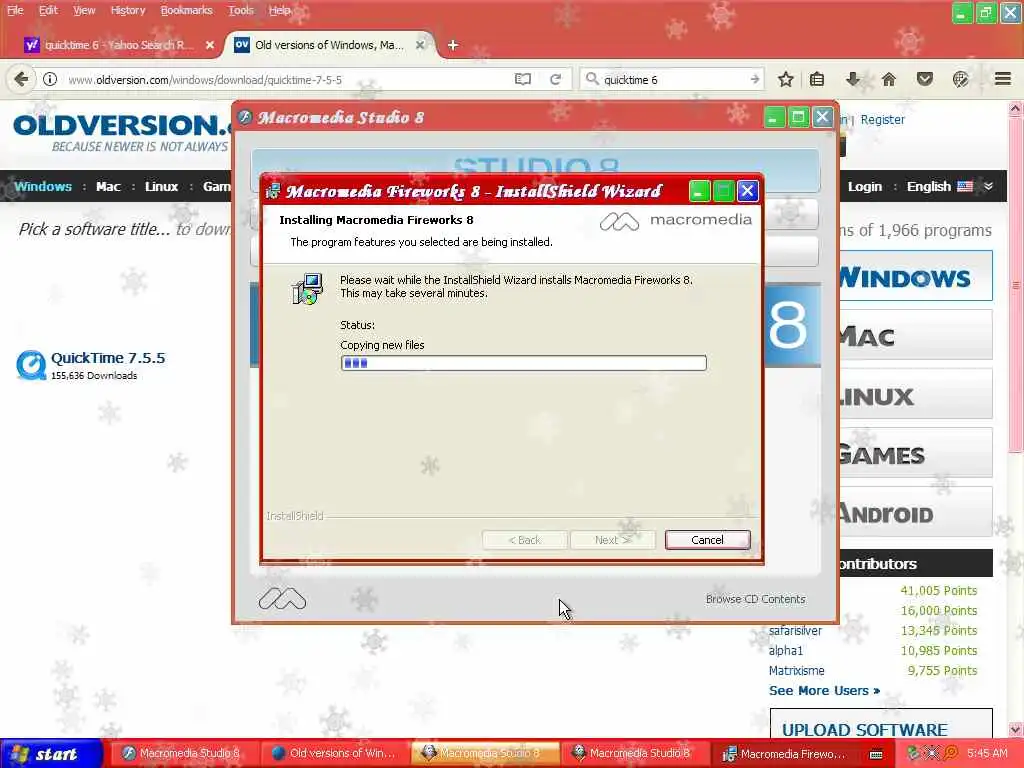Image resolution: width=1024 pixels, height=768 pixels.
Task: Go to Firefox home icon
Action: point(888,79)
